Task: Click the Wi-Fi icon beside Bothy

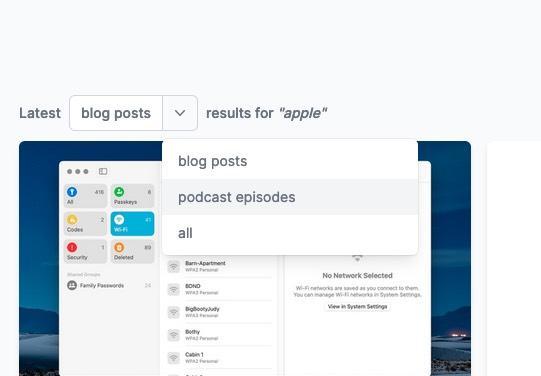Action: coord(174,335)
